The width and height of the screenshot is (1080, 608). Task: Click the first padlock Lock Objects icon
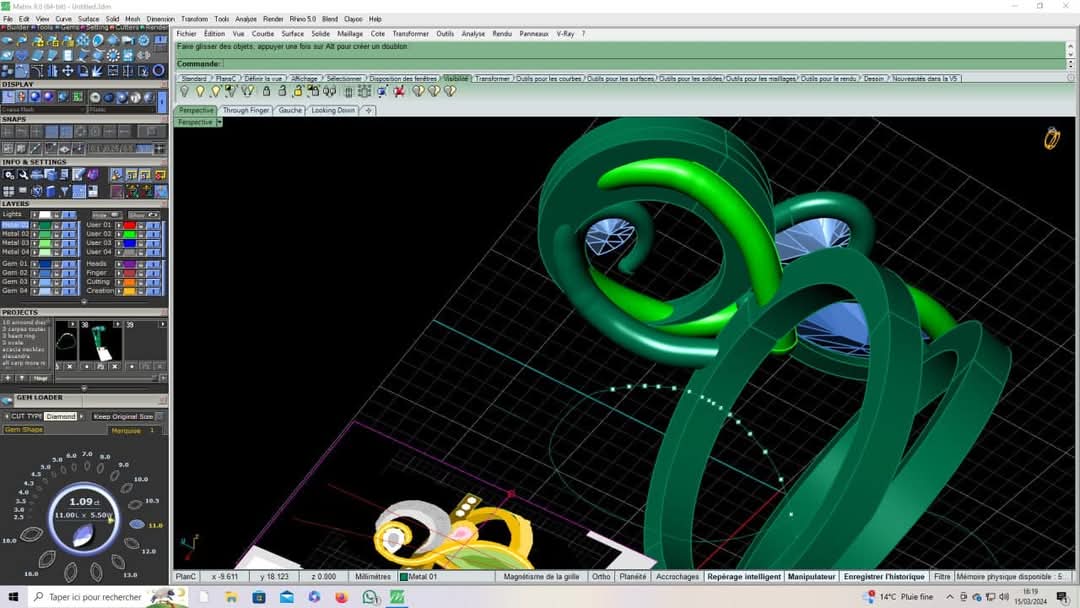point(266,91)
